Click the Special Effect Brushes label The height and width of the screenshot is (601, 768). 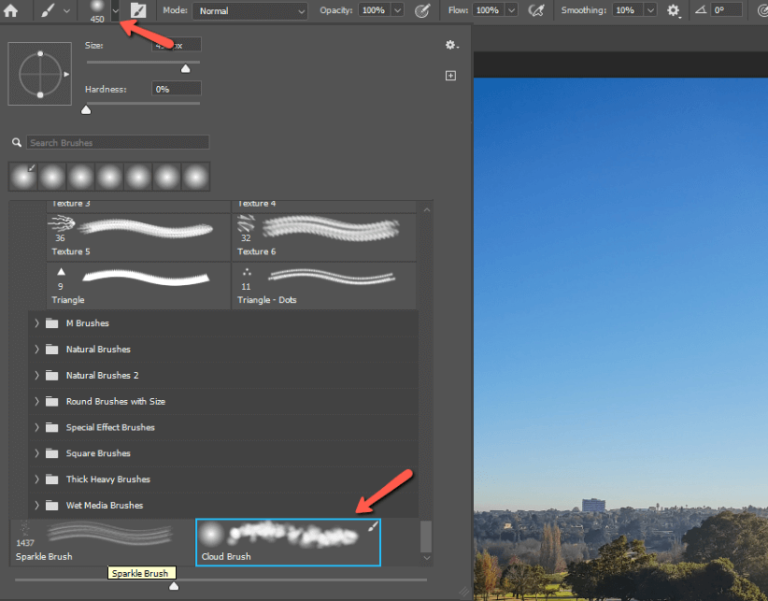click(110, 427)
